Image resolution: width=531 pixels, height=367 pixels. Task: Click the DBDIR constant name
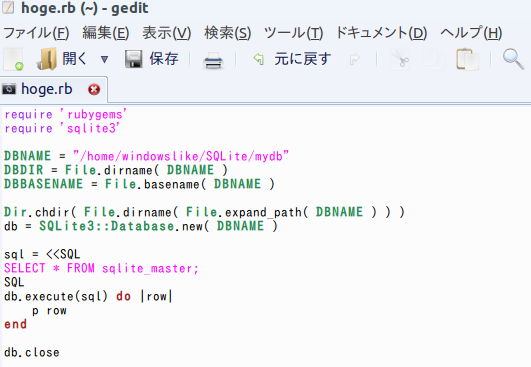tap(24, 170)
